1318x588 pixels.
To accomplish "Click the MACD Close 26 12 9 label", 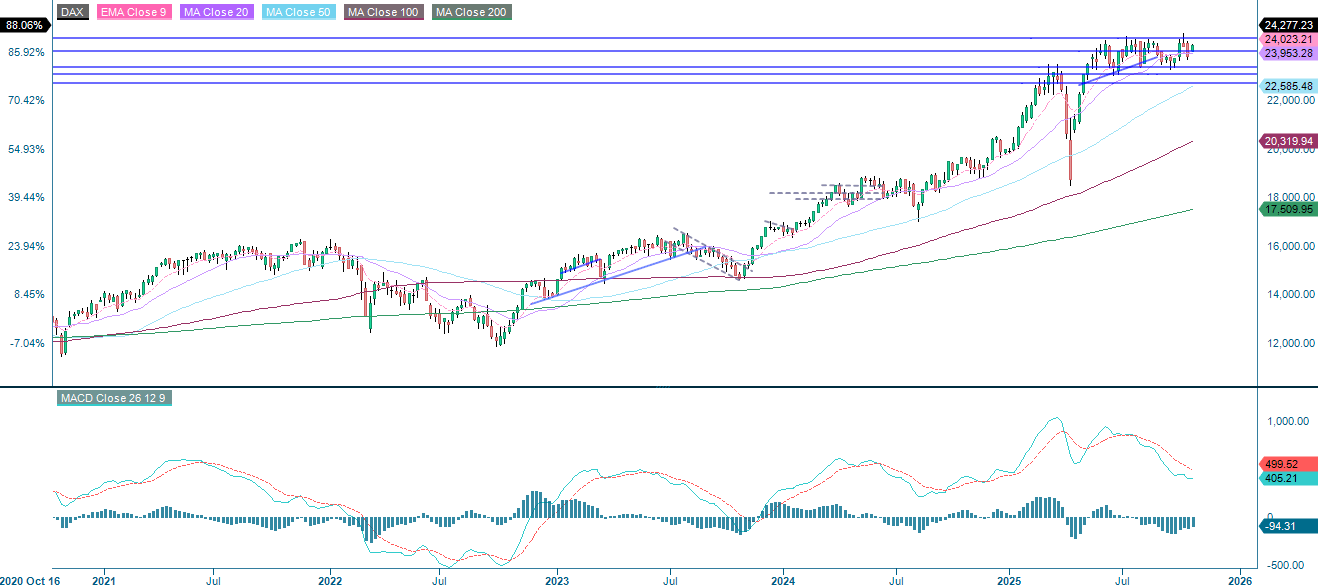I will point(114,398).
